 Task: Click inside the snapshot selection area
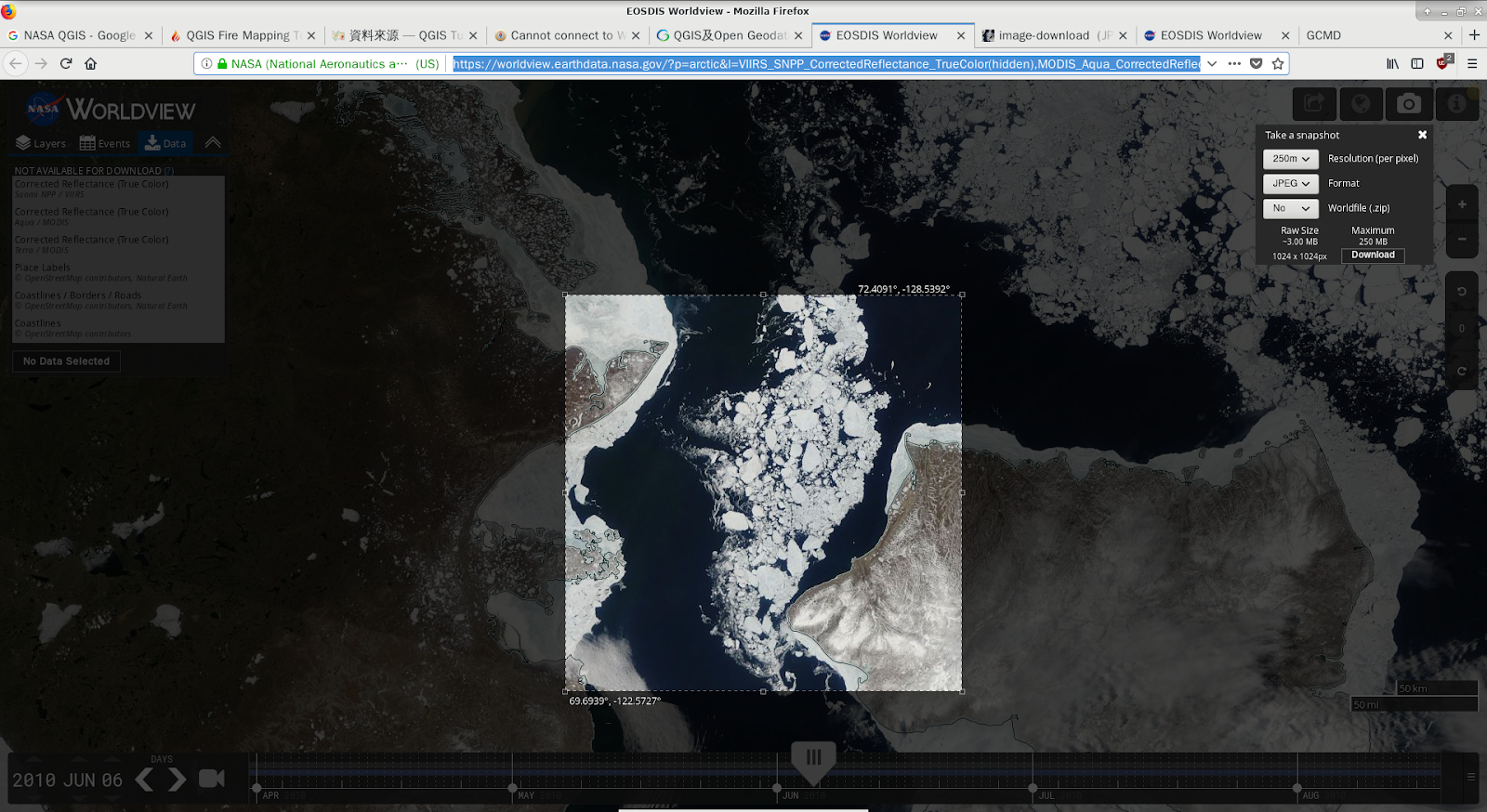[x=763, y=492]
